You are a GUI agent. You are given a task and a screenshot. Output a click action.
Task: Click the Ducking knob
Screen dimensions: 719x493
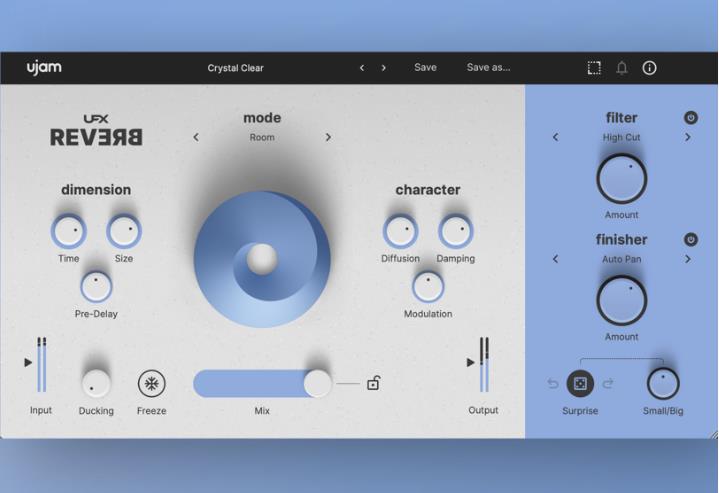(x=96, y=383)
